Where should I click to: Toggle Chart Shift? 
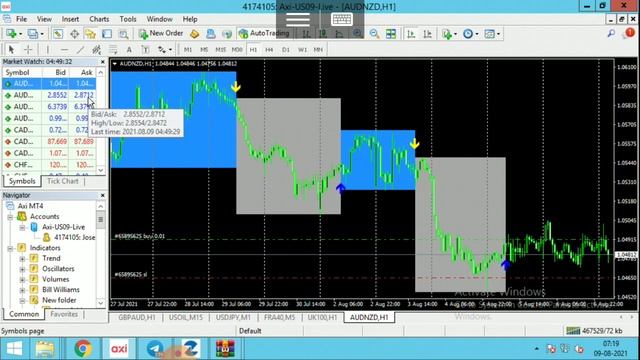pyautogui.click(x=427, y=33)
